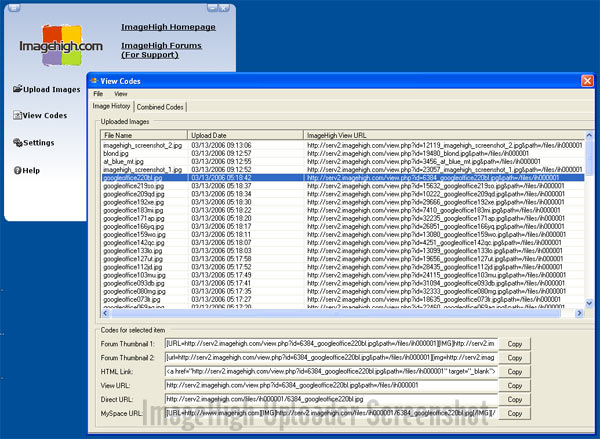600x439 pixels.
Task: Click the Forum Thumbnail 2 text field
Action: click(331, 357)
